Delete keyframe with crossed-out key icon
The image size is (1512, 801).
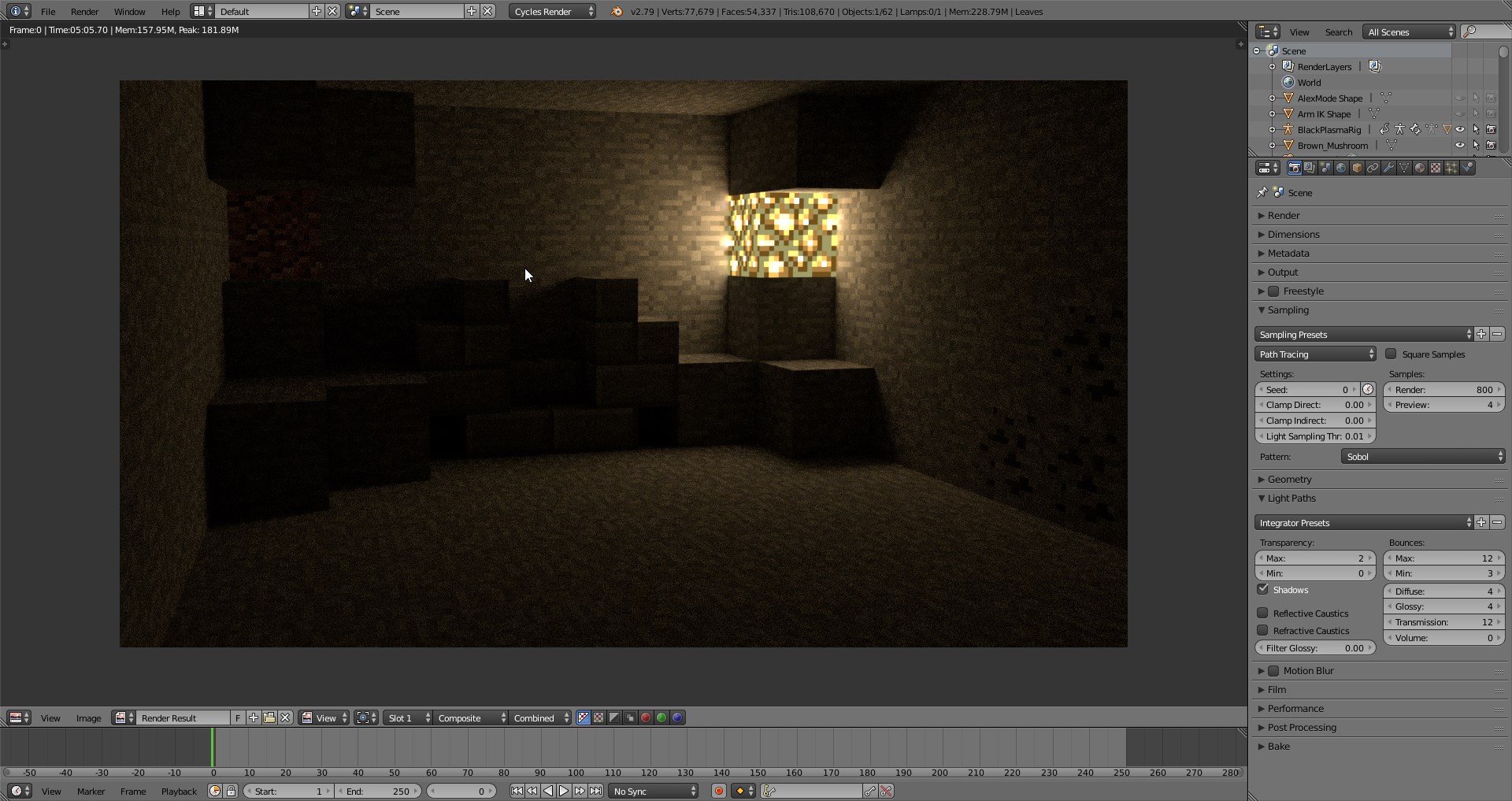(x=886, y=791)
